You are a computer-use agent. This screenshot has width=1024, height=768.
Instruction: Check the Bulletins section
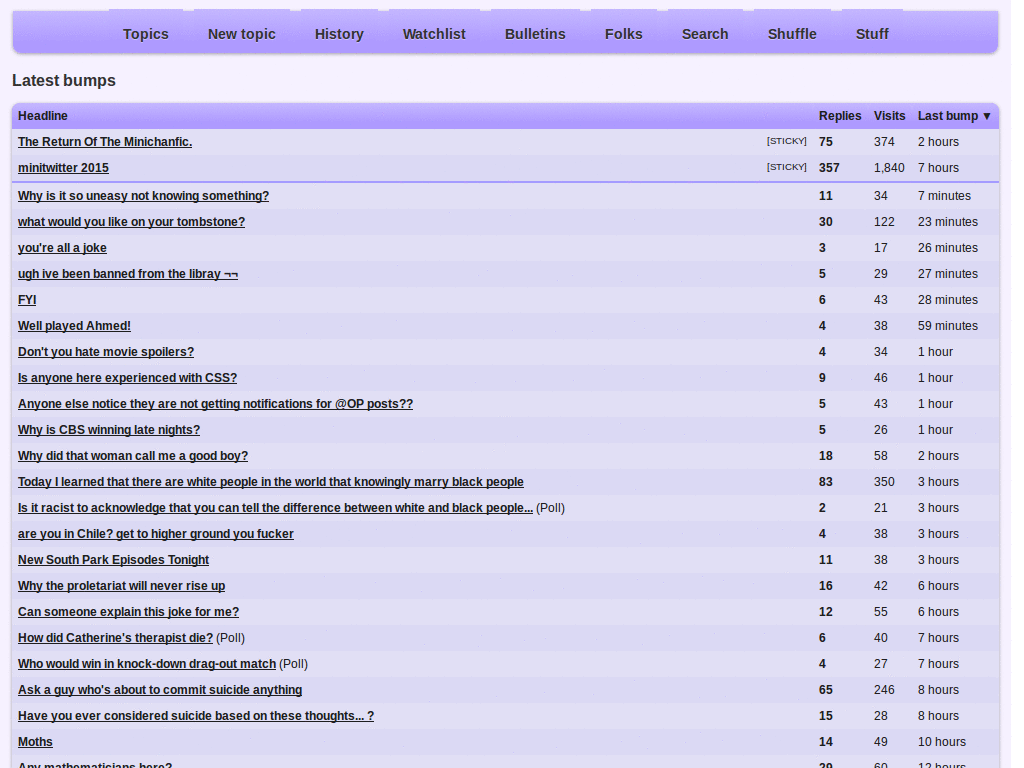(x=535, y=33)
